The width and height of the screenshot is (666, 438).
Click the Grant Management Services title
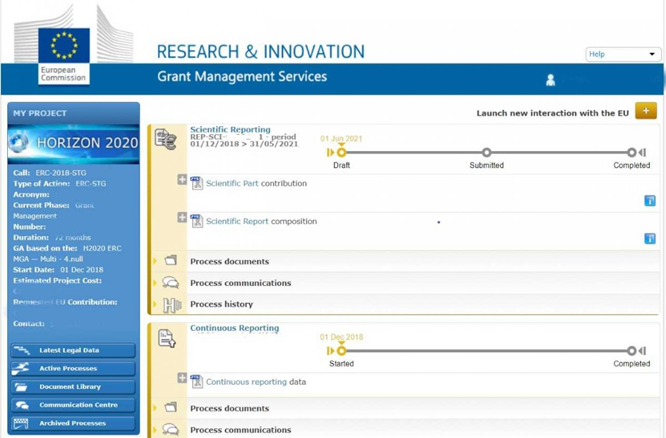click(242, 76)
